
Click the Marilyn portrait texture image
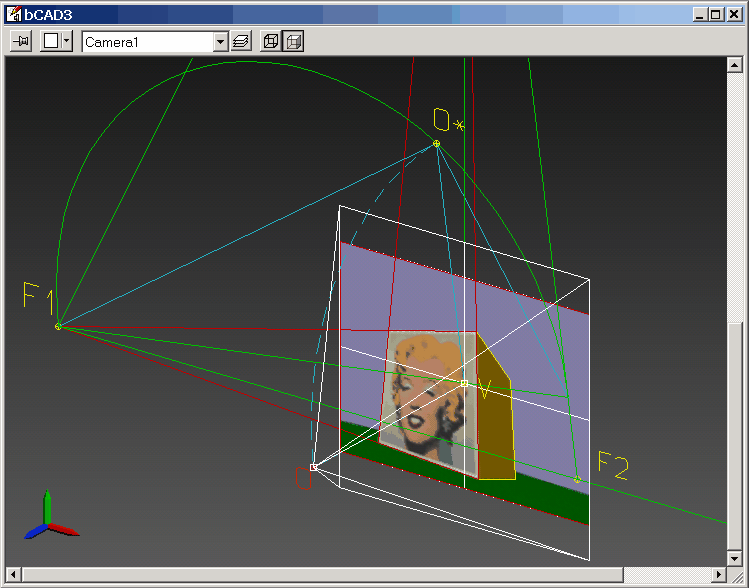tap(428, 404)
